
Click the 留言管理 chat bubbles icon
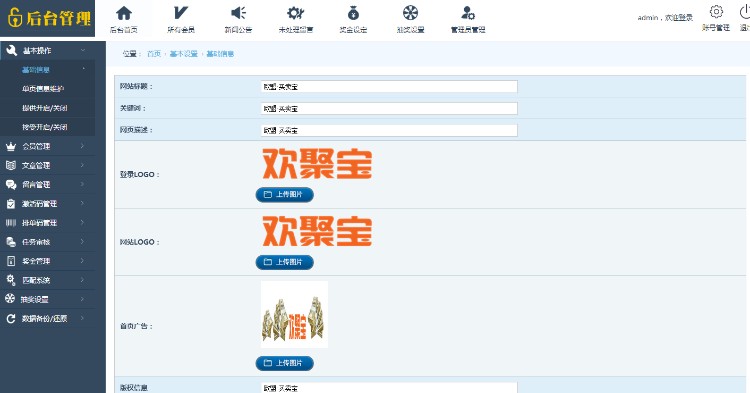point(11,185)
